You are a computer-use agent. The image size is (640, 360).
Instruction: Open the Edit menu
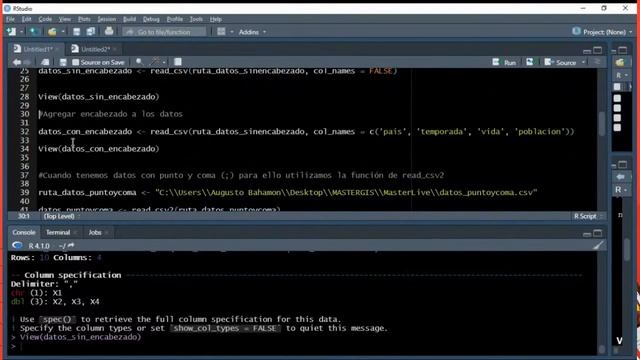27,19
